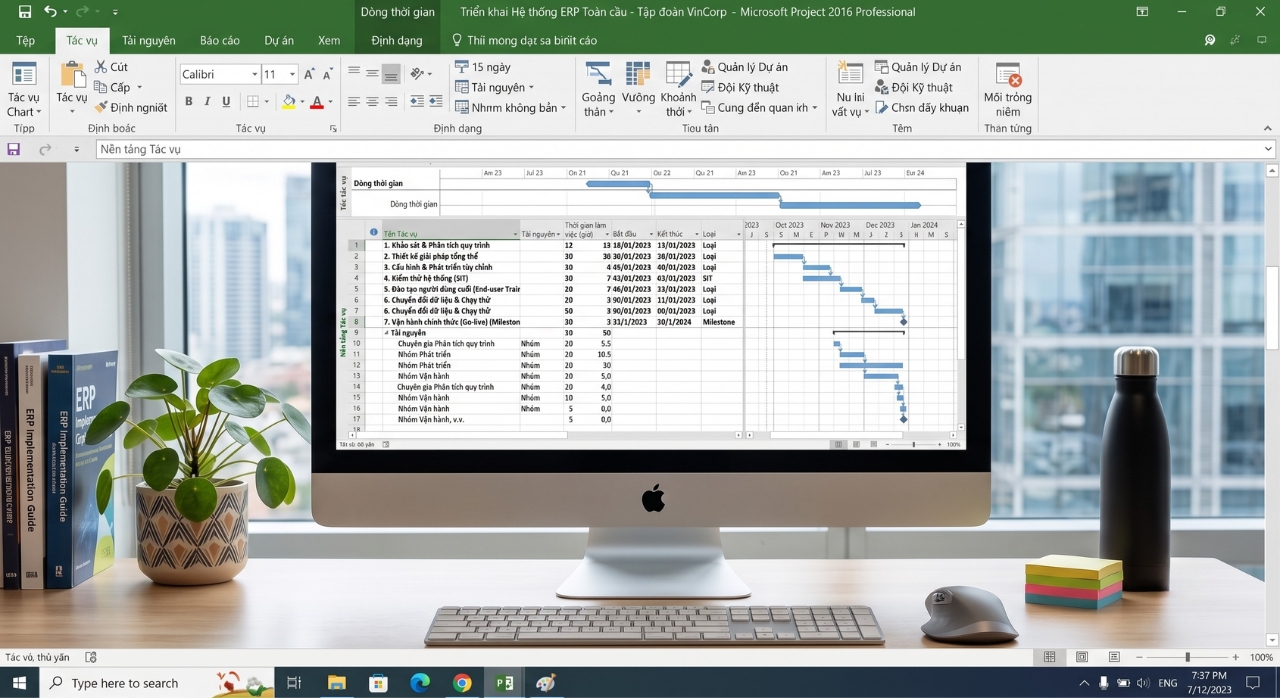Click the Paste clipboard icon
Viewport: 1280px width, 698px height.
(x=72, y=75)
